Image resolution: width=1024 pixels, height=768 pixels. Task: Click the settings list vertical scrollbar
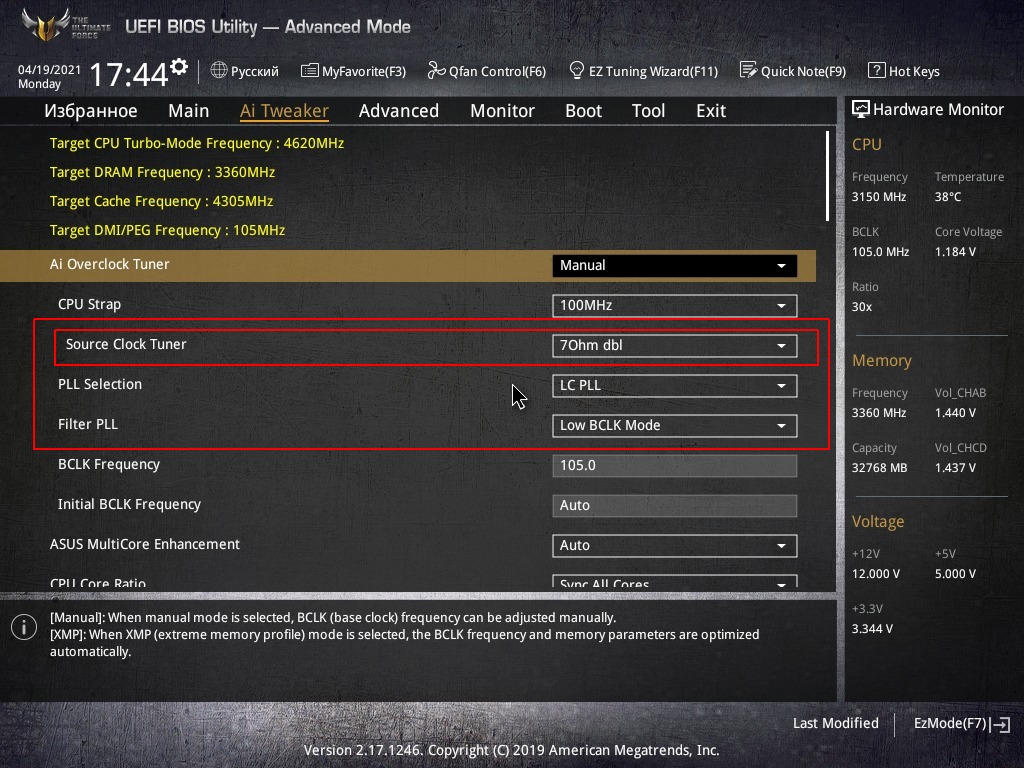(827, 176)
